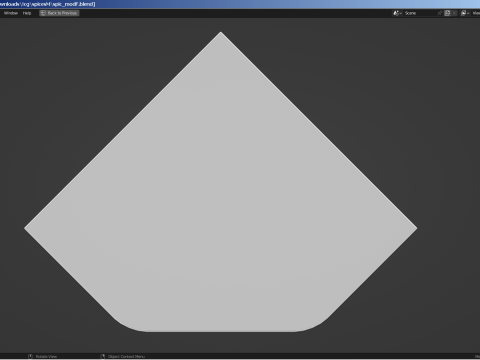Click the Object Context Menu status entry
This screenshot has height=360, width=480.
[x=126, y=356]
